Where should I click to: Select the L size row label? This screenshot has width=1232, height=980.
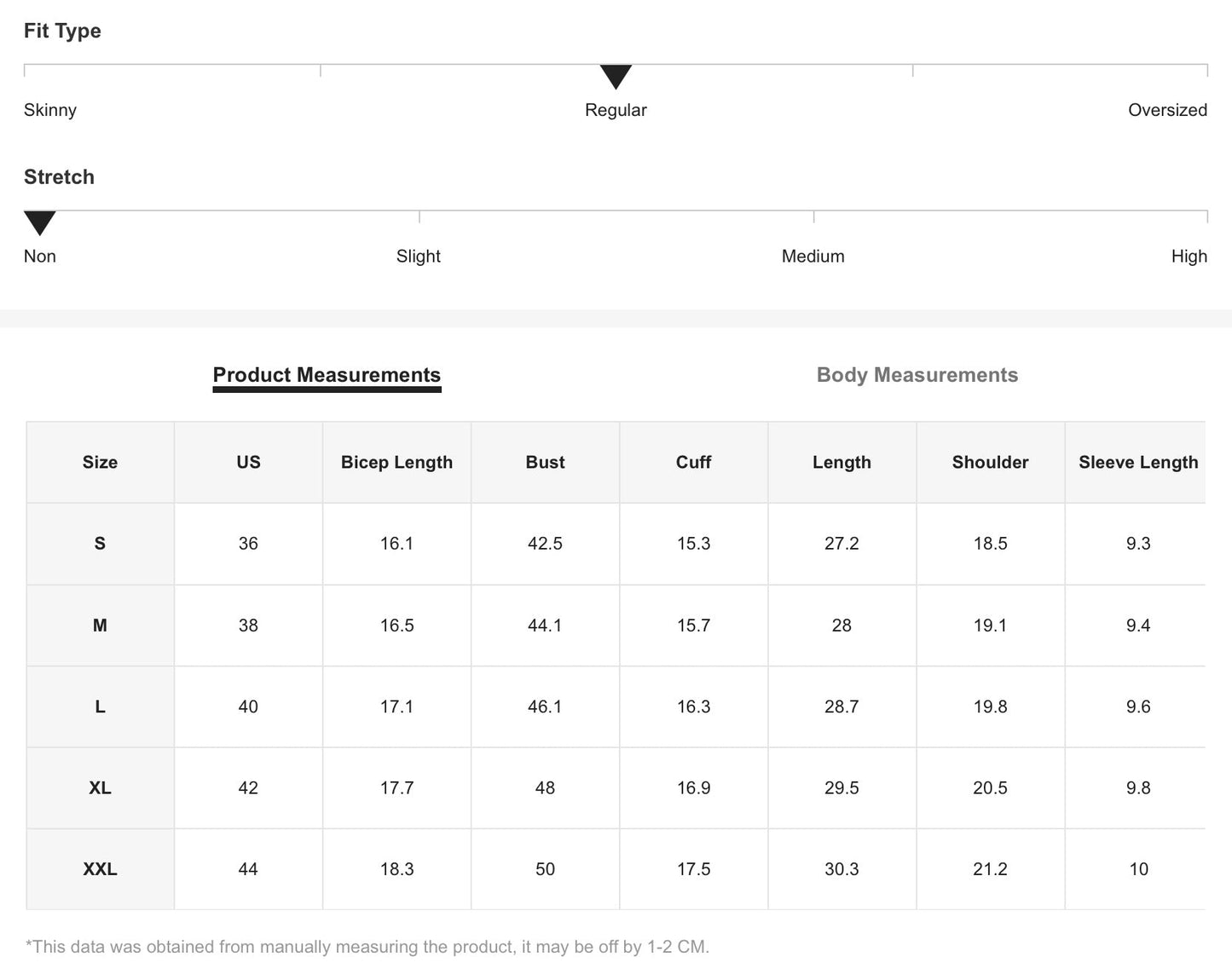pos(100,706)
